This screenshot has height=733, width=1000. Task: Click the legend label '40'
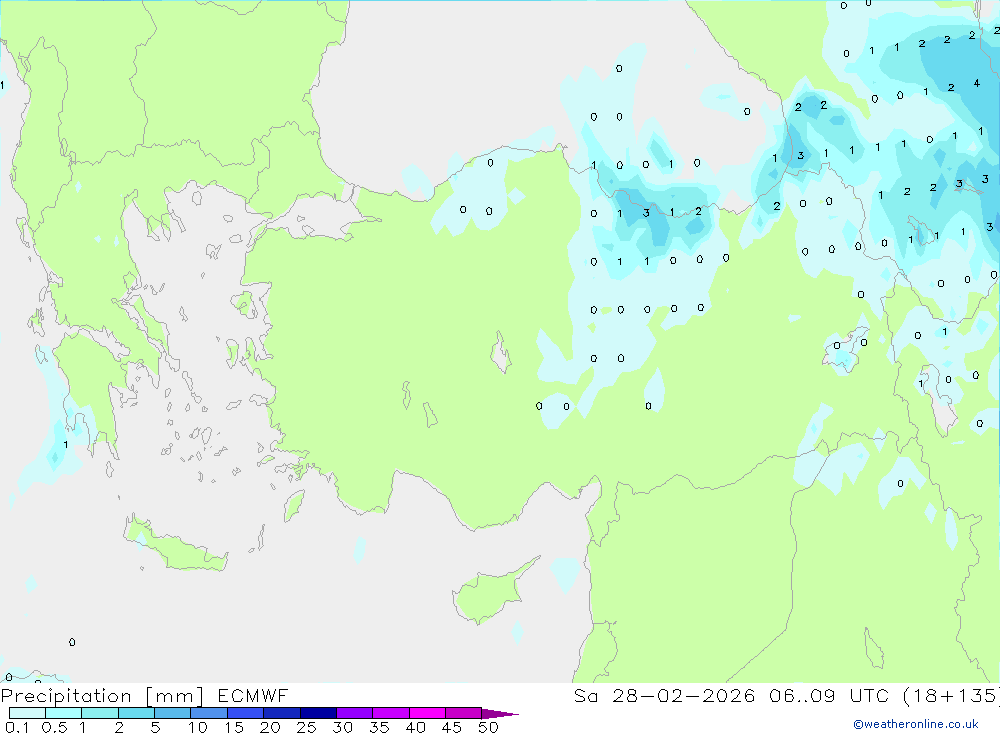coord(416,727)
